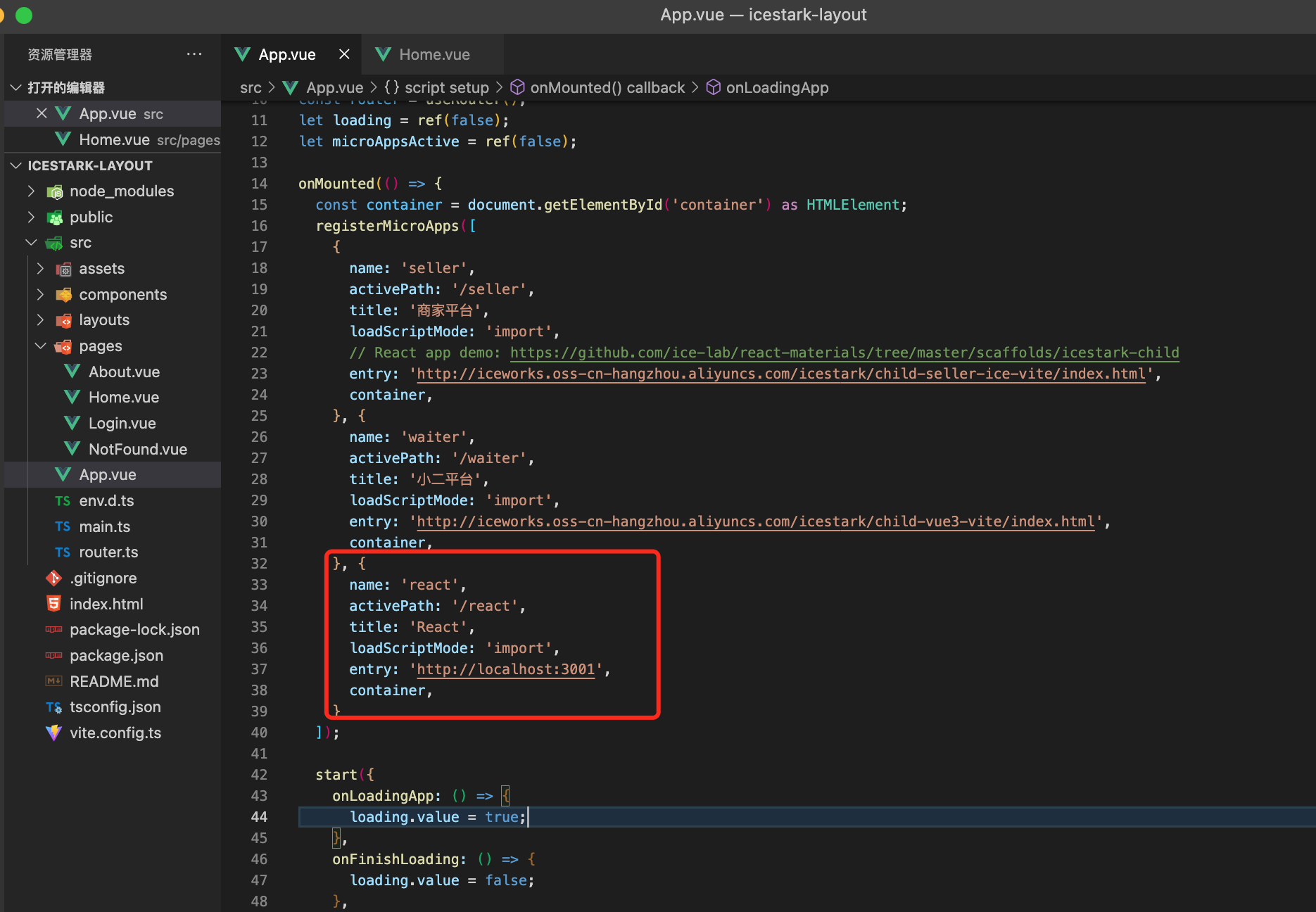Close the App.vue editor tab
This screenshot has height=912, width=1316.
pos(344,54)
